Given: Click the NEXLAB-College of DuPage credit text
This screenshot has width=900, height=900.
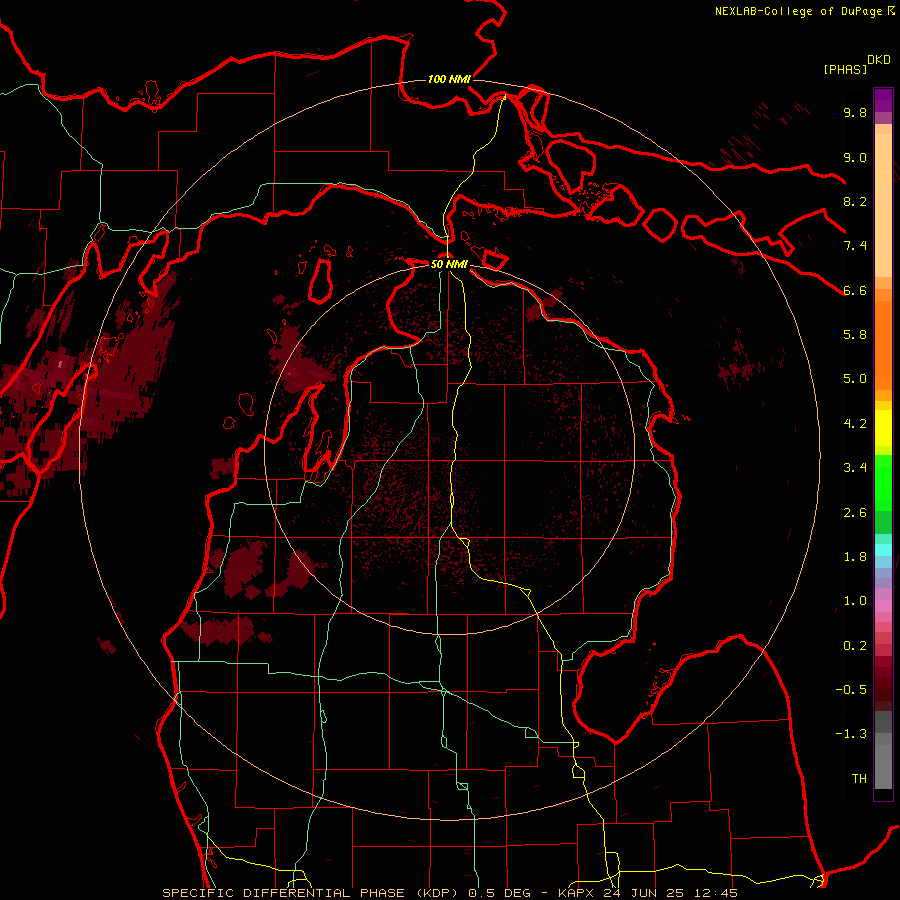Looking at the screenshot, I should click(x=800, y=11).
